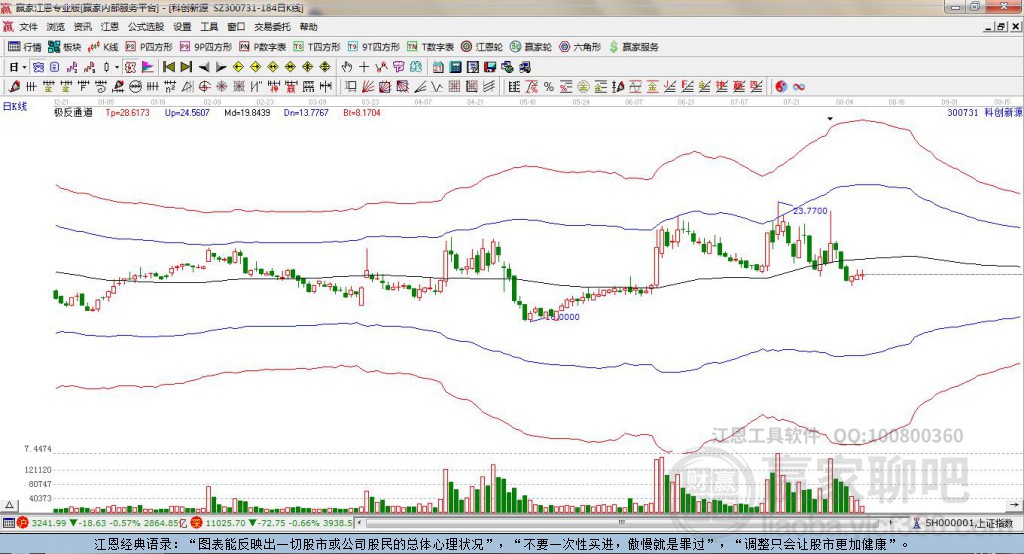Click the red floppy disk save icon
Image resolution: width=1024 pixels, height=554 pixels.
coord(490,67)
